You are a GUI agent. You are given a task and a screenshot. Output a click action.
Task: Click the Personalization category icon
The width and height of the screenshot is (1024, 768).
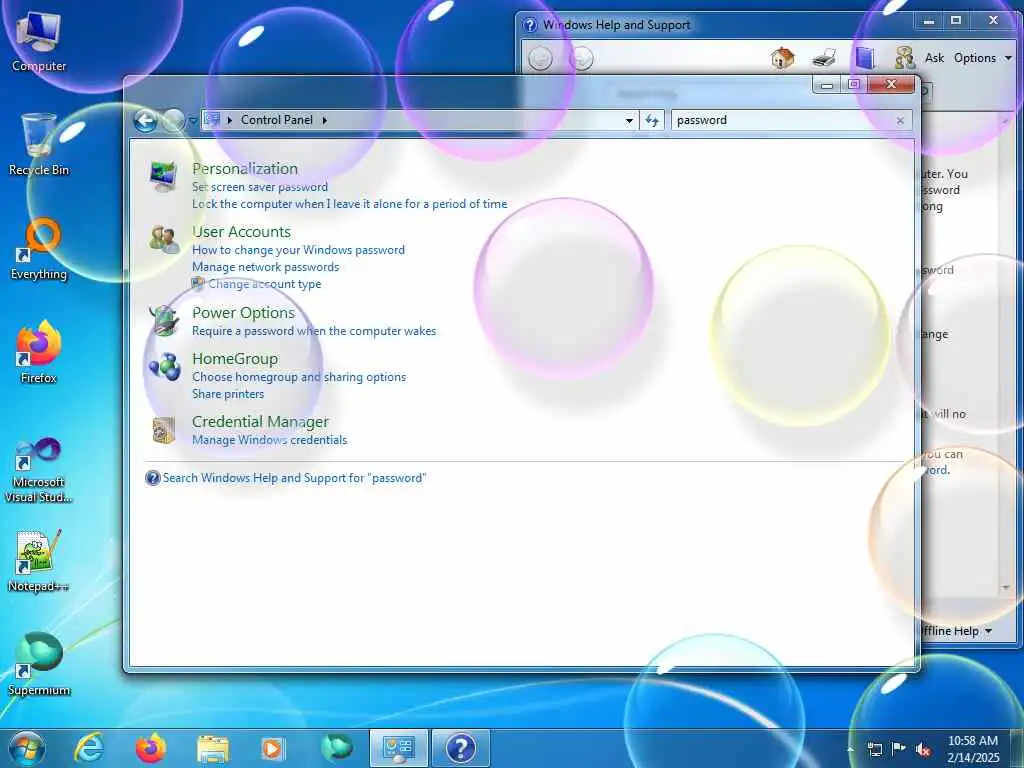tap(163, 176)
